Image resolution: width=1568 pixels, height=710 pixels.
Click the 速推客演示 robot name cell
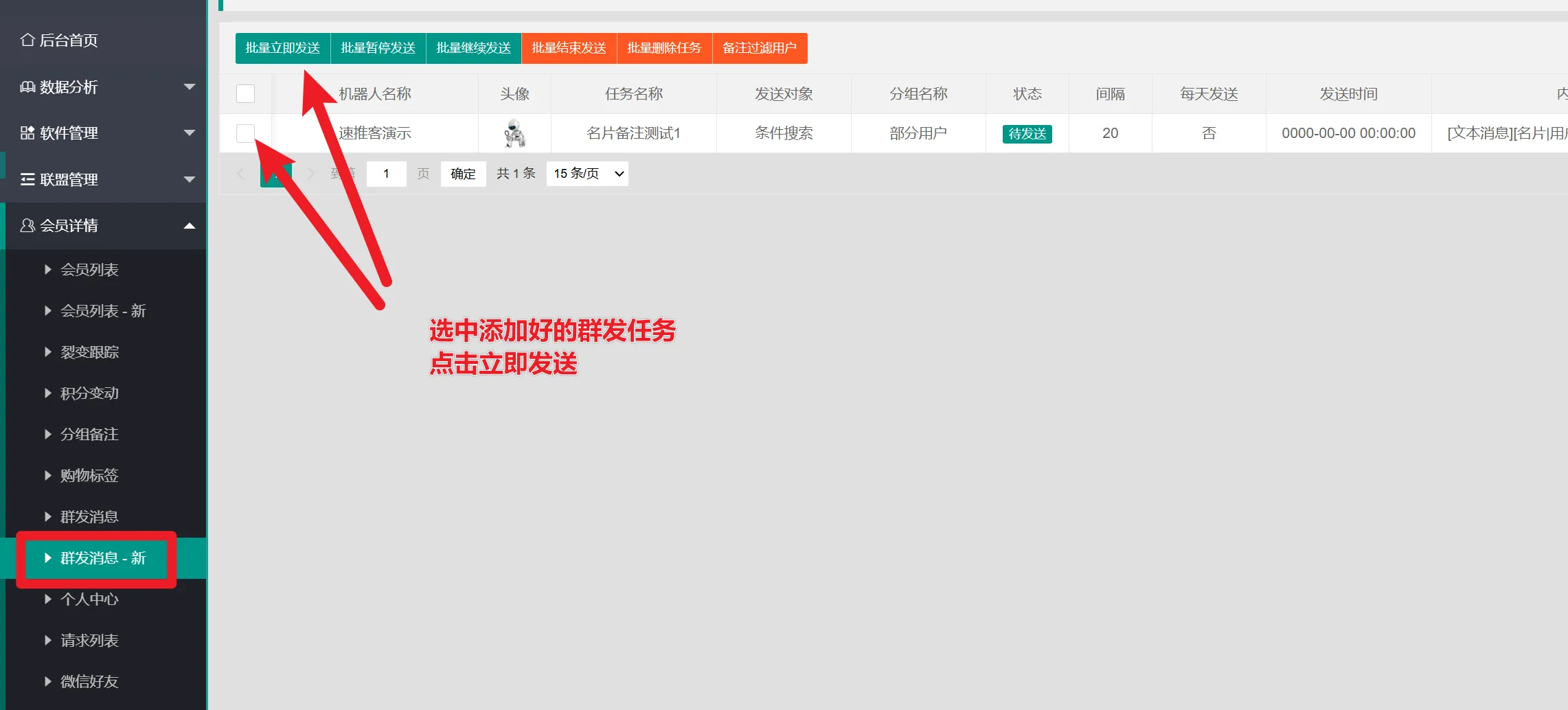(375, 133)
